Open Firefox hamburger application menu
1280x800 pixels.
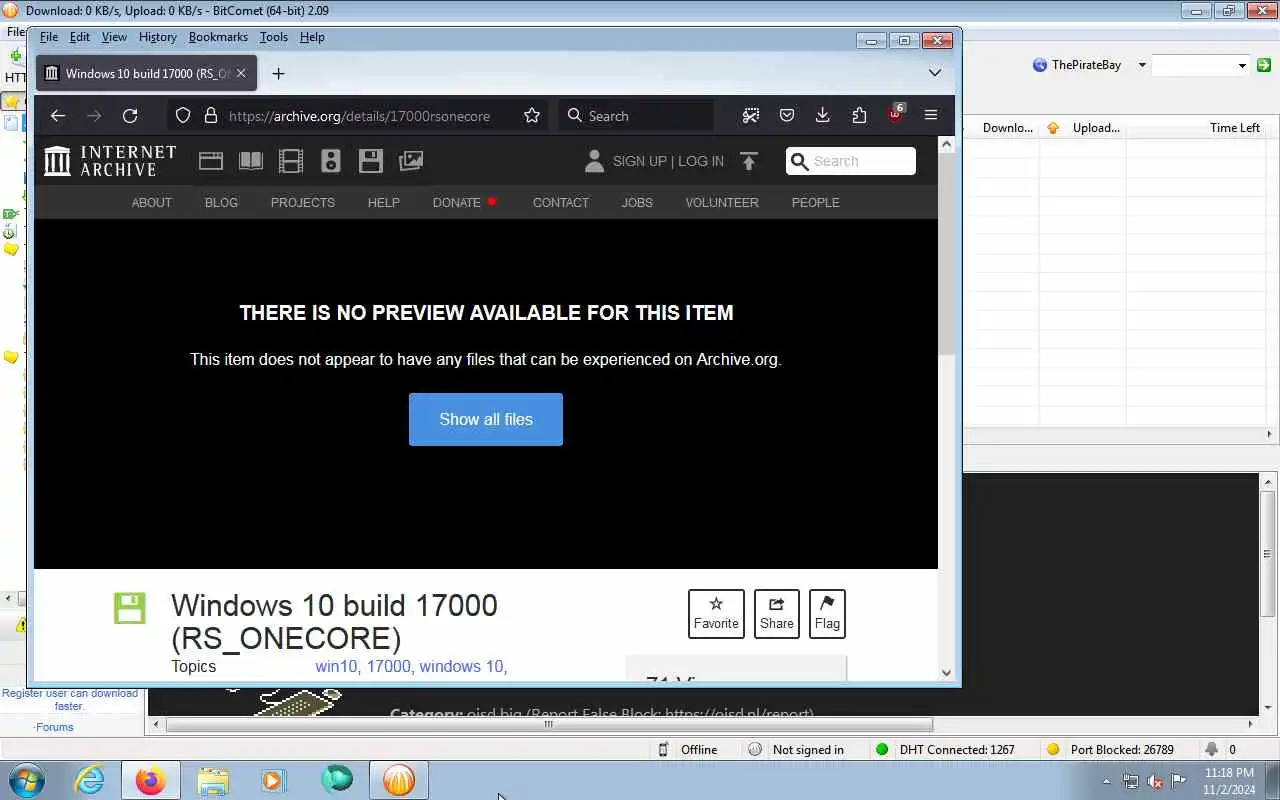931,116
